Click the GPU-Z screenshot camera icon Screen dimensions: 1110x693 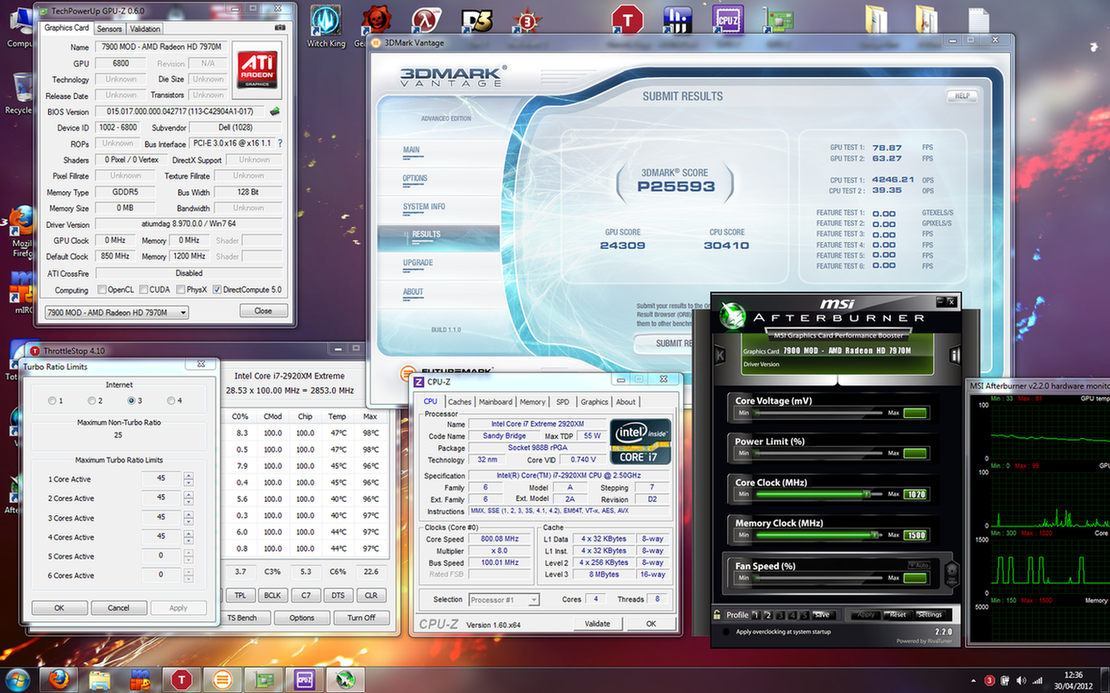(x=280, y=28)
